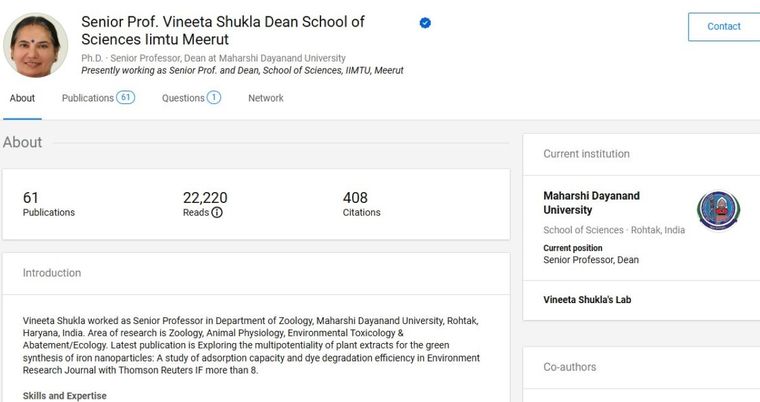Click the Skills and Expertise heading

tap(64, 396)
